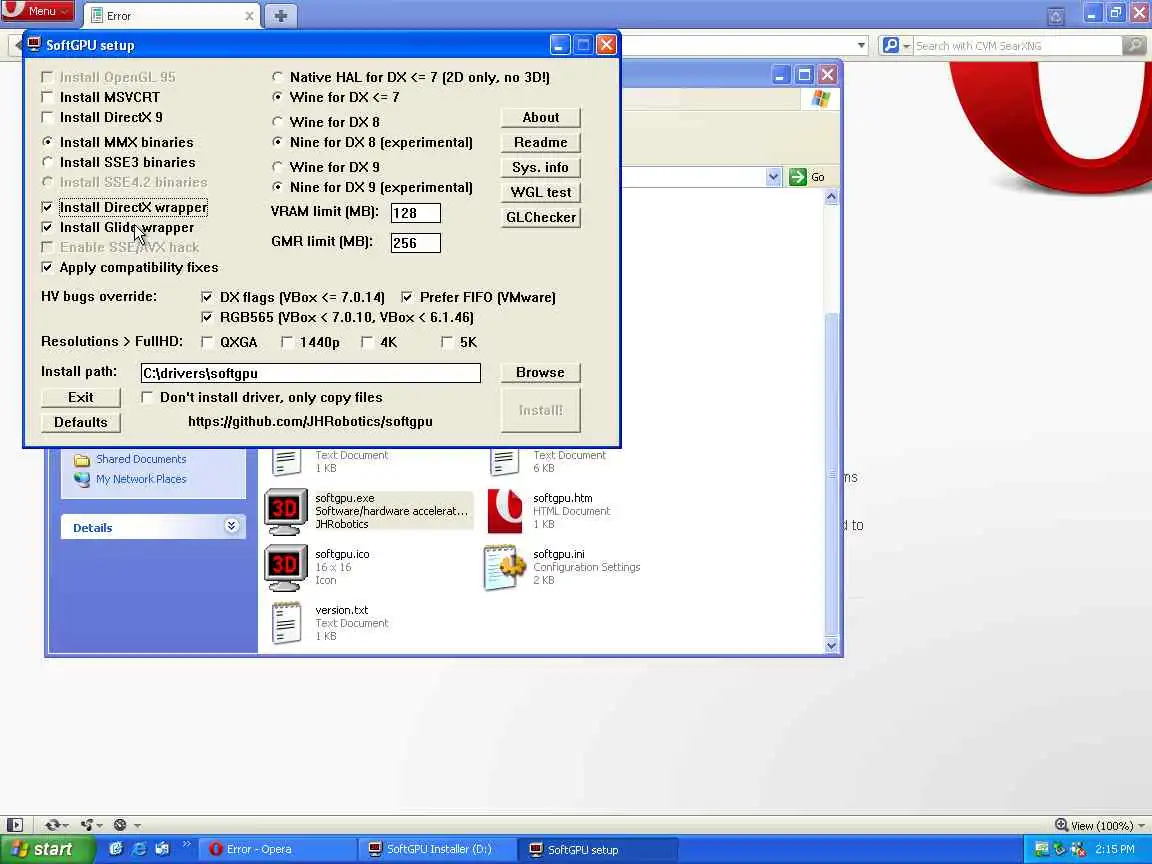Select Wine for DX <= 7 option
Image resolution: width=1152 pixels, height=864 pixels.
coord(277,97)
